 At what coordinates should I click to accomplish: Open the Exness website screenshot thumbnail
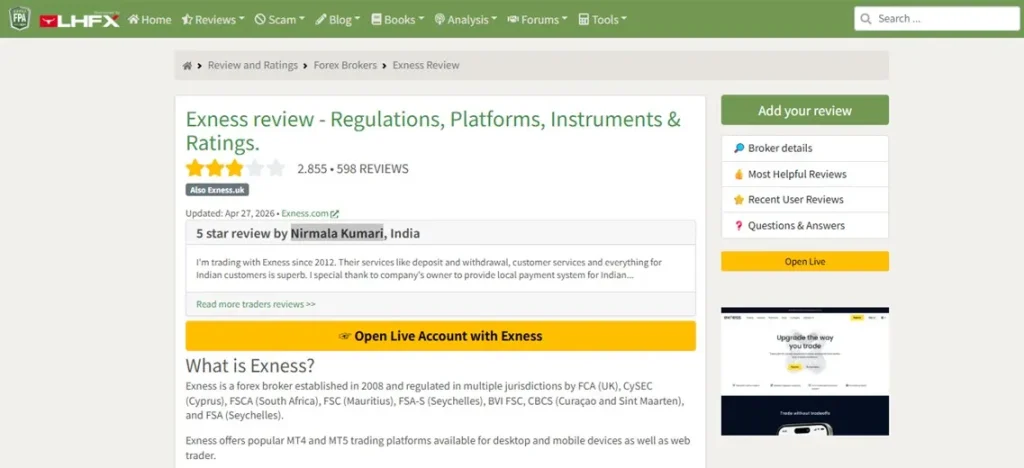805,371
